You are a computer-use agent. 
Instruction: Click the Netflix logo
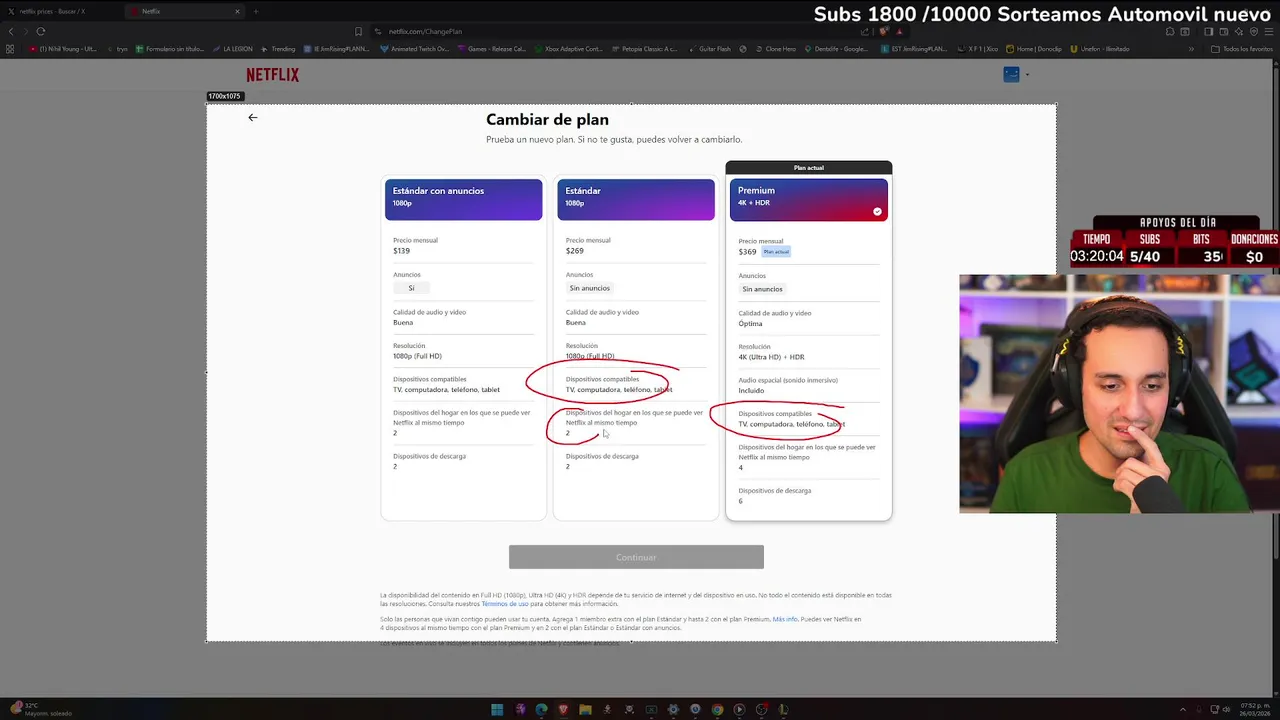[x=273, y=75]
